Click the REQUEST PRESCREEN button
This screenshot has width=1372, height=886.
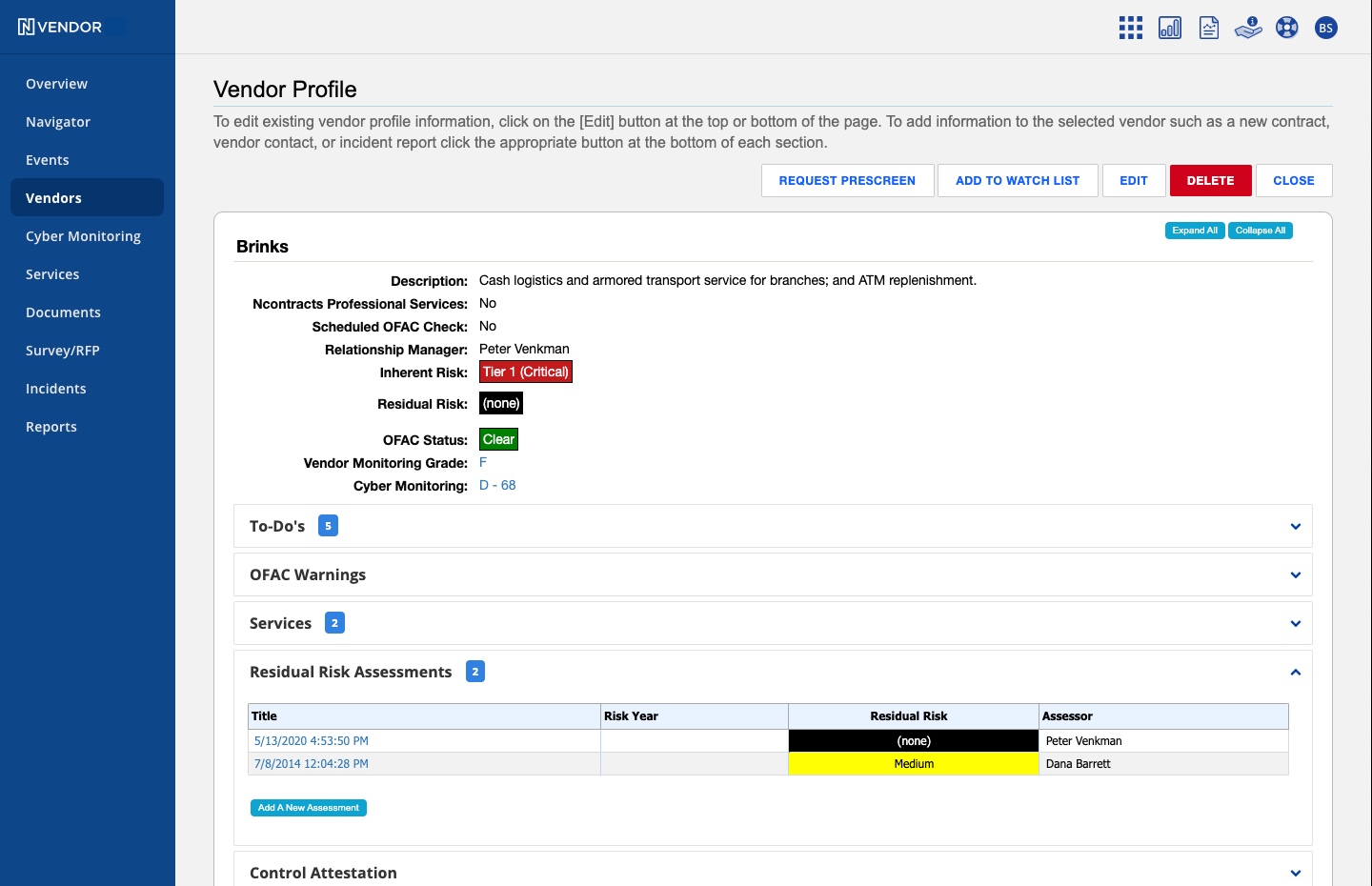coord(847,180)
